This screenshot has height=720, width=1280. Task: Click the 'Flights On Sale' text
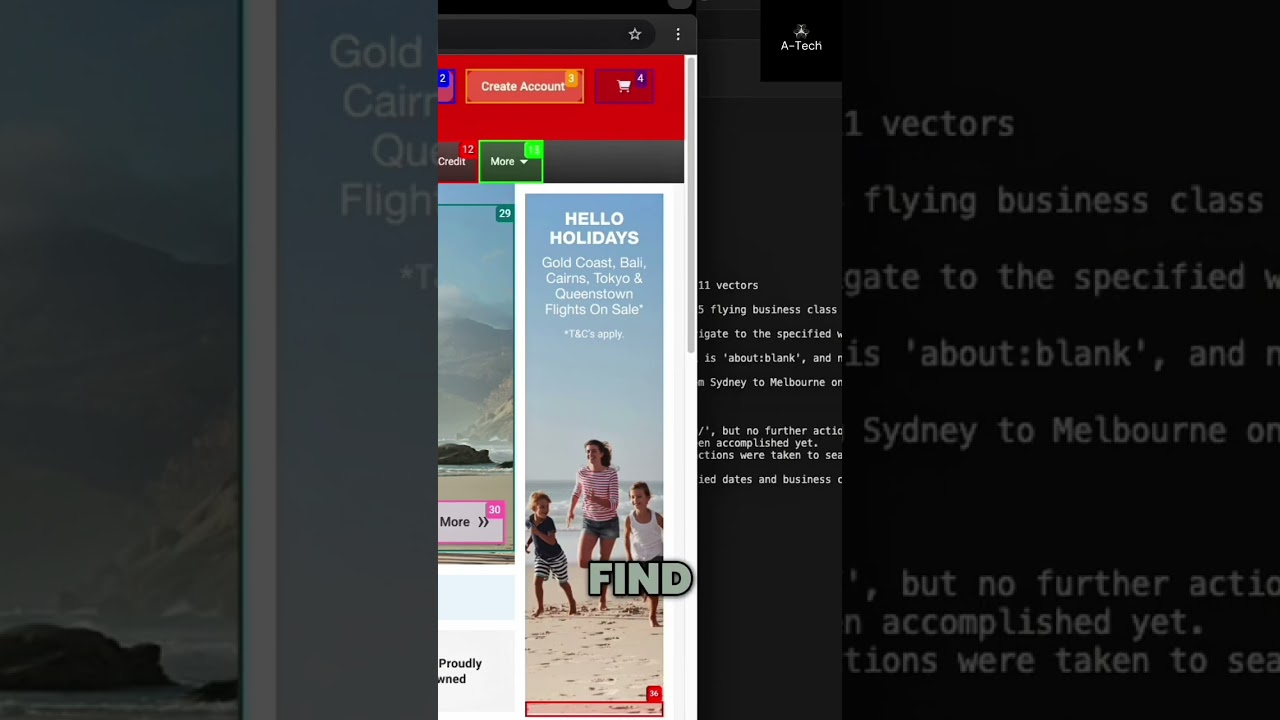[x=594, y=310]
